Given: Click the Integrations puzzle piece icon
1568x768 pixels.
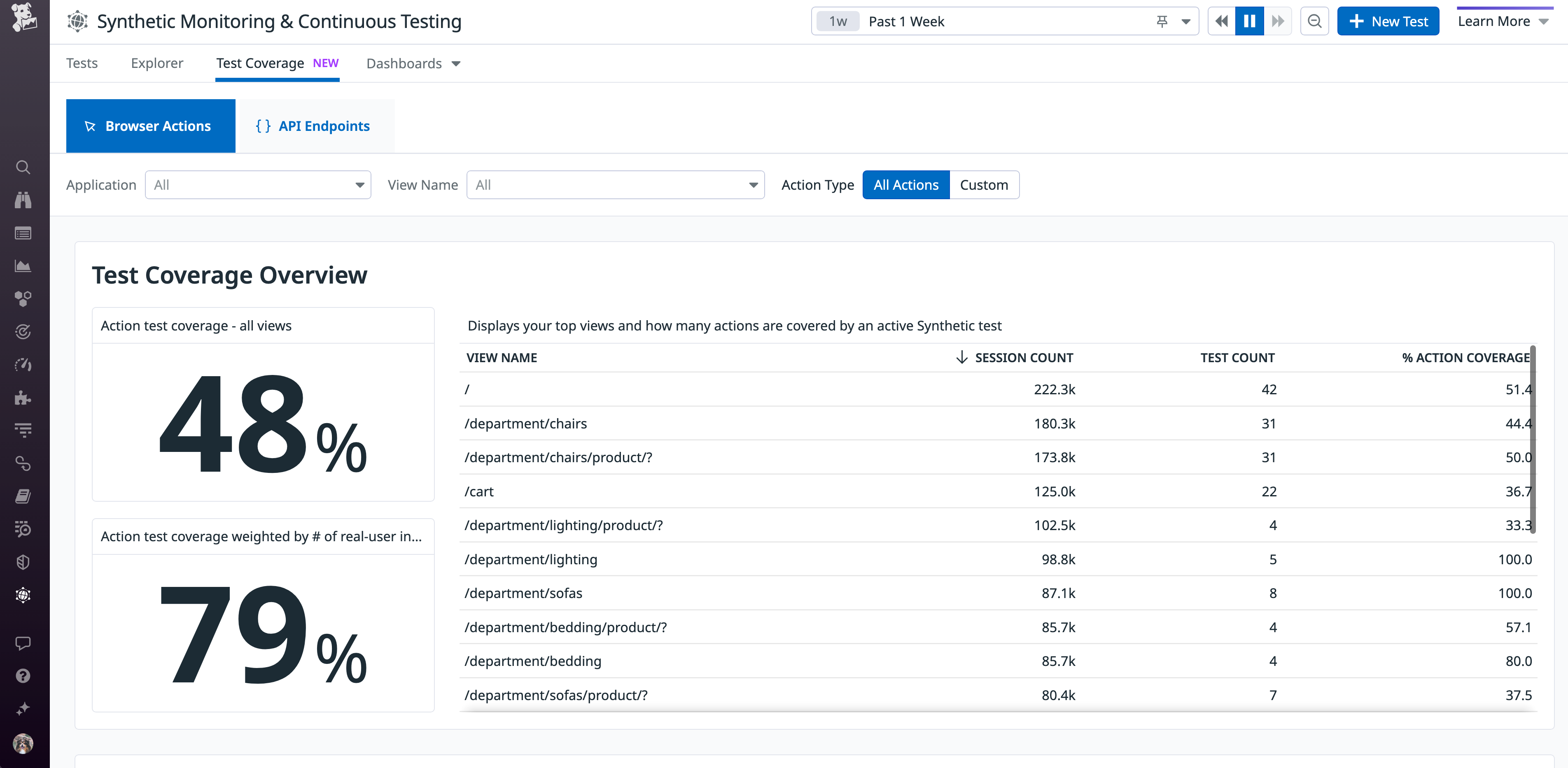Looking at the screenshot, I should [23, 398].
